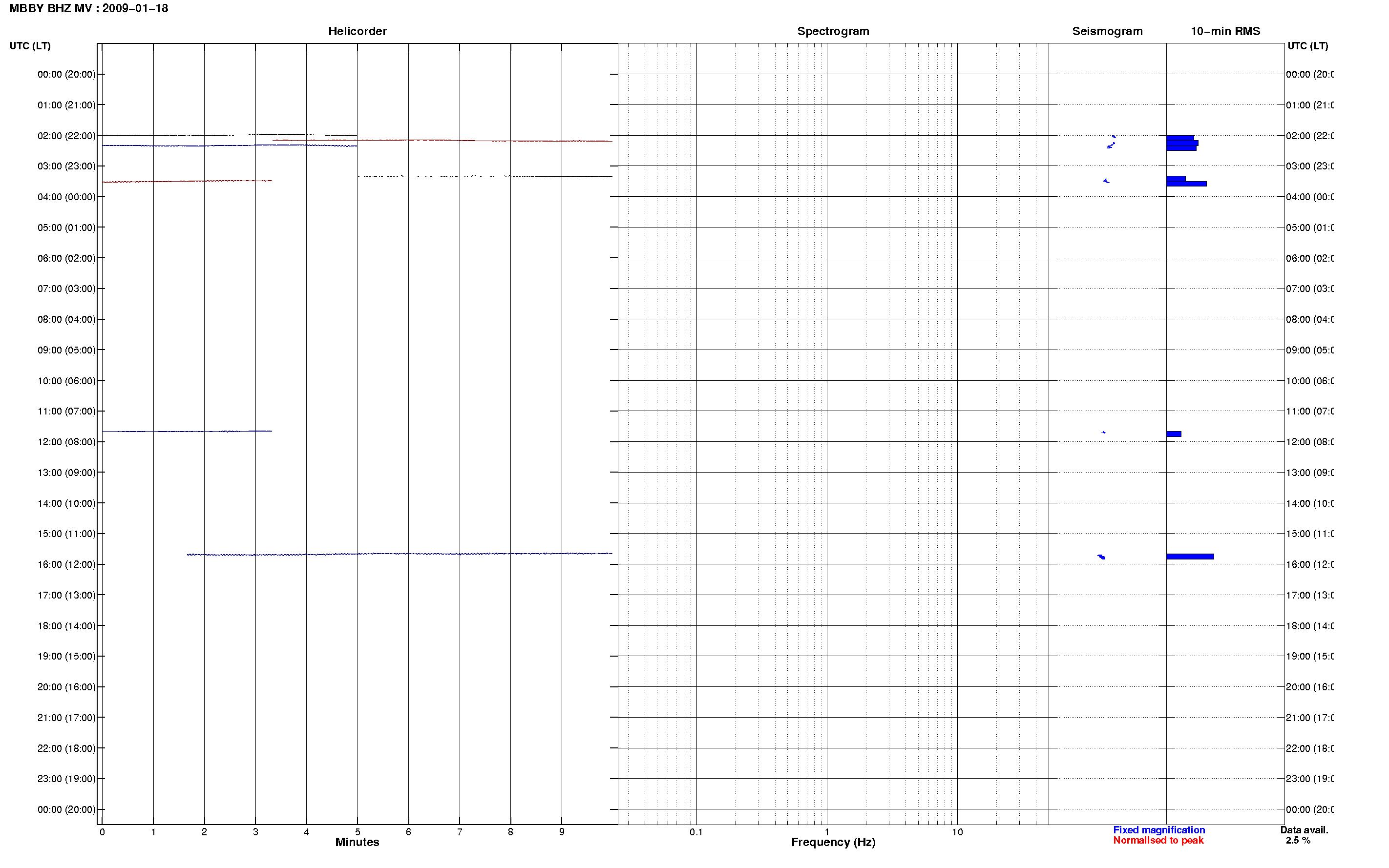Click the '9' tick on the Minutes axis
Image resolution: width=1389 pixels, height=868 pixels.
click(562, 832)
